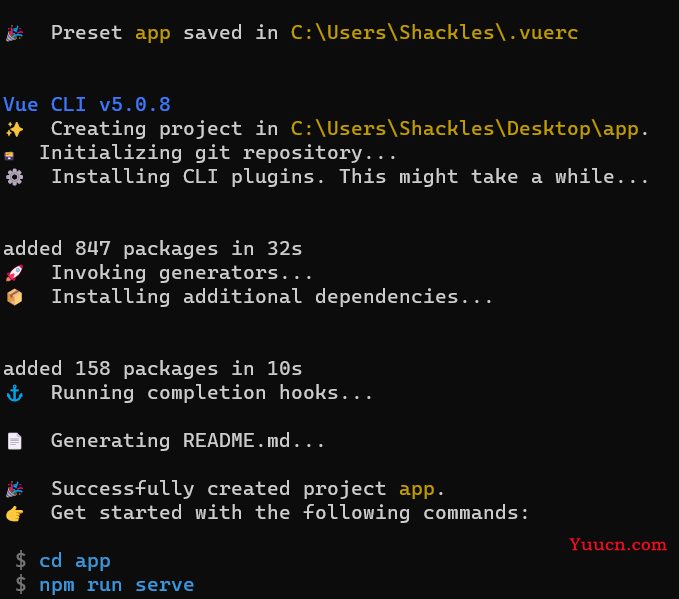Viewport: 679px width, 599px height.
Task: Click the party popper emoji beside Preset
Action: [x=14, y=33]
